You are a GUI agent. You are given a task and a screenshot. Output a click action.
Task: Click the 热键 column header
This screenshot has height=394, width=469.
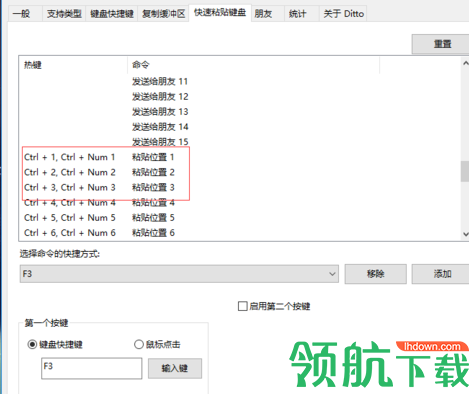(x=73, y=65)
